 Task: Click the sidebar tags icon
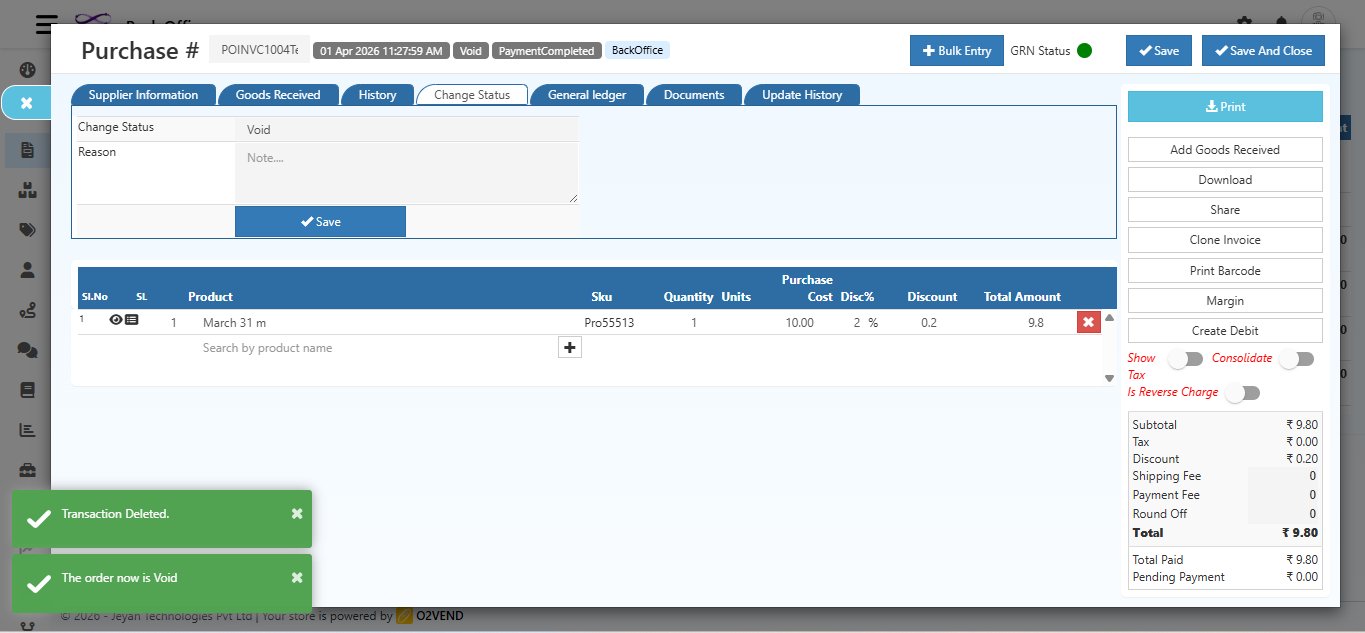(x=27, y=229)
